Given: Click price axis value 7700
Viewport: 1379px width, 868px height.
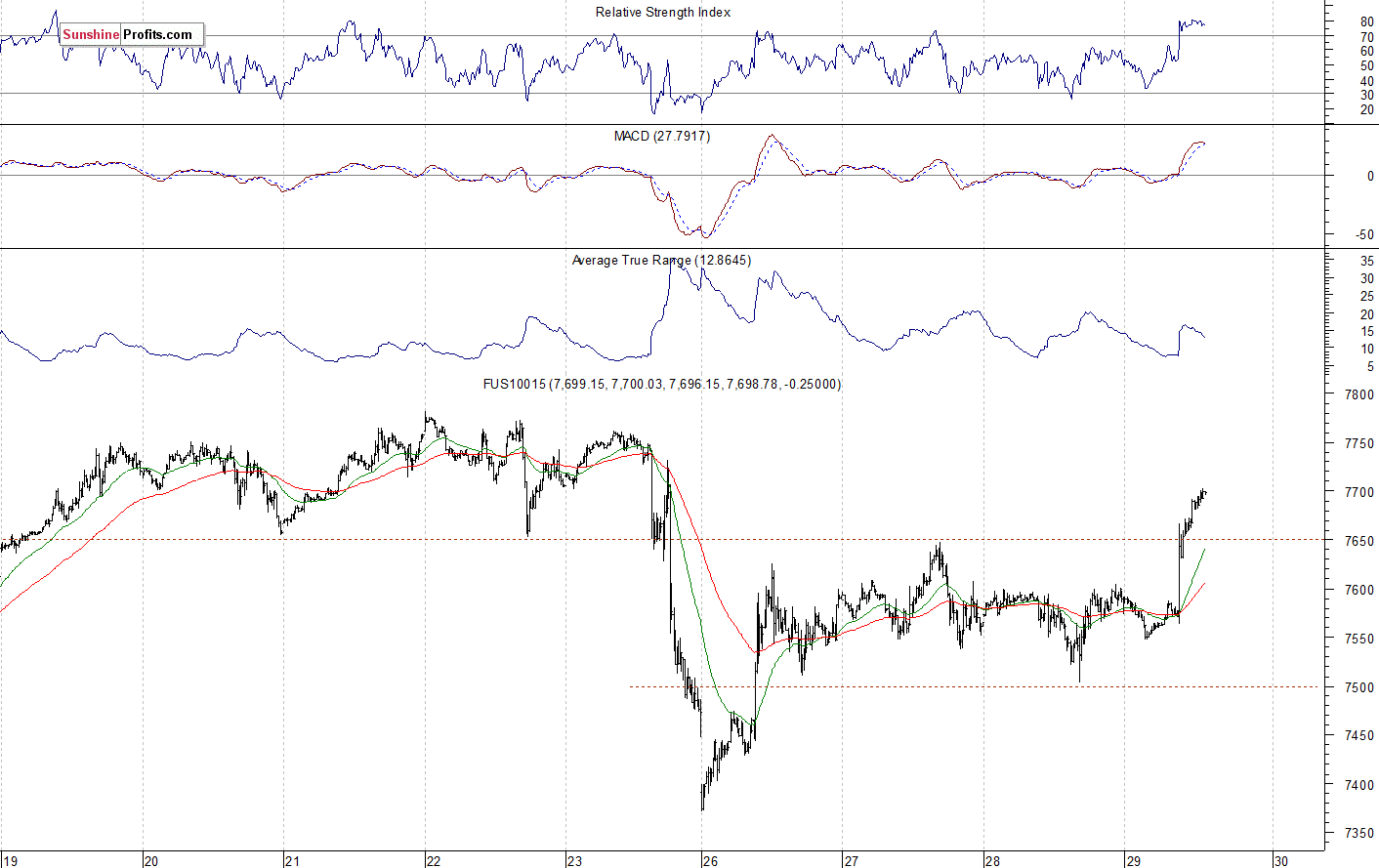Looking at the screenshot, I should [x=1358, y=493].
